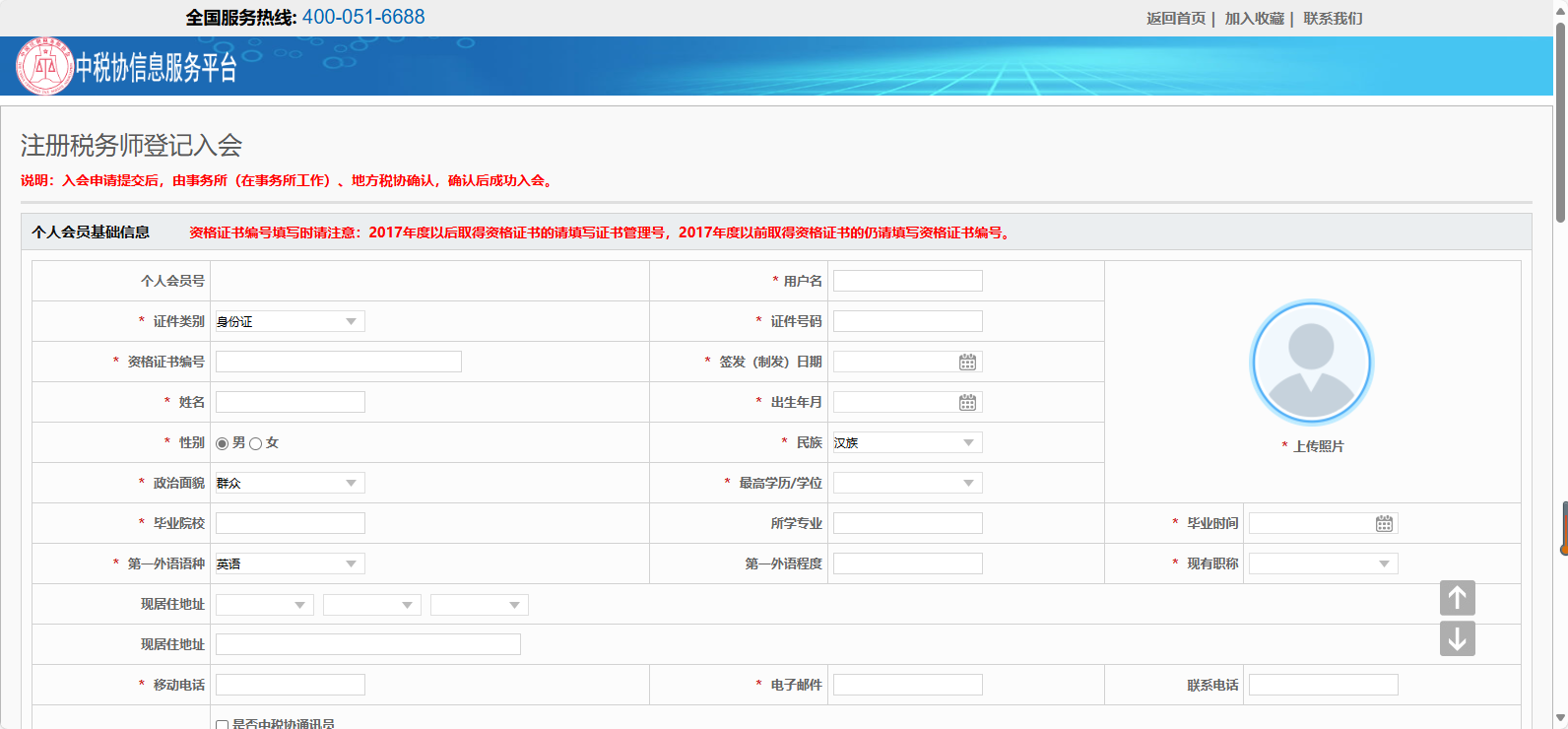Focus the 所学专业 input field
The height and width of the screenshot is (729, 1568).
[x=907, y=523]
